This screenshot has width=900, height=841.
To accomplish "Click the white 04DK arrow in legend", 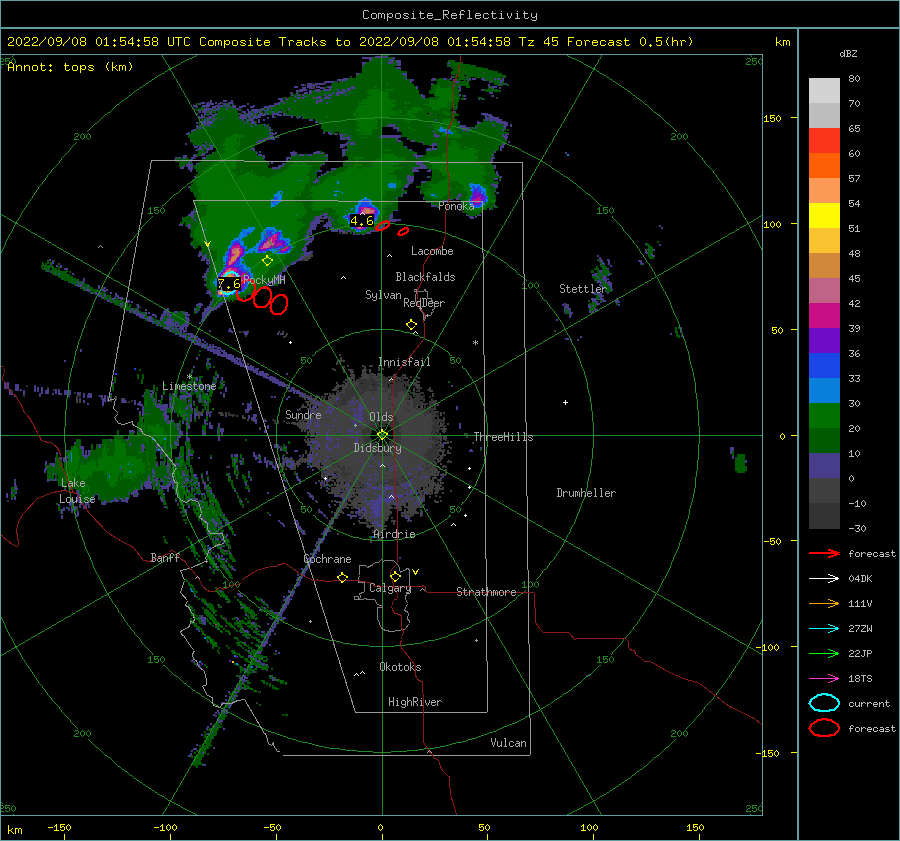I will point(824,578).
